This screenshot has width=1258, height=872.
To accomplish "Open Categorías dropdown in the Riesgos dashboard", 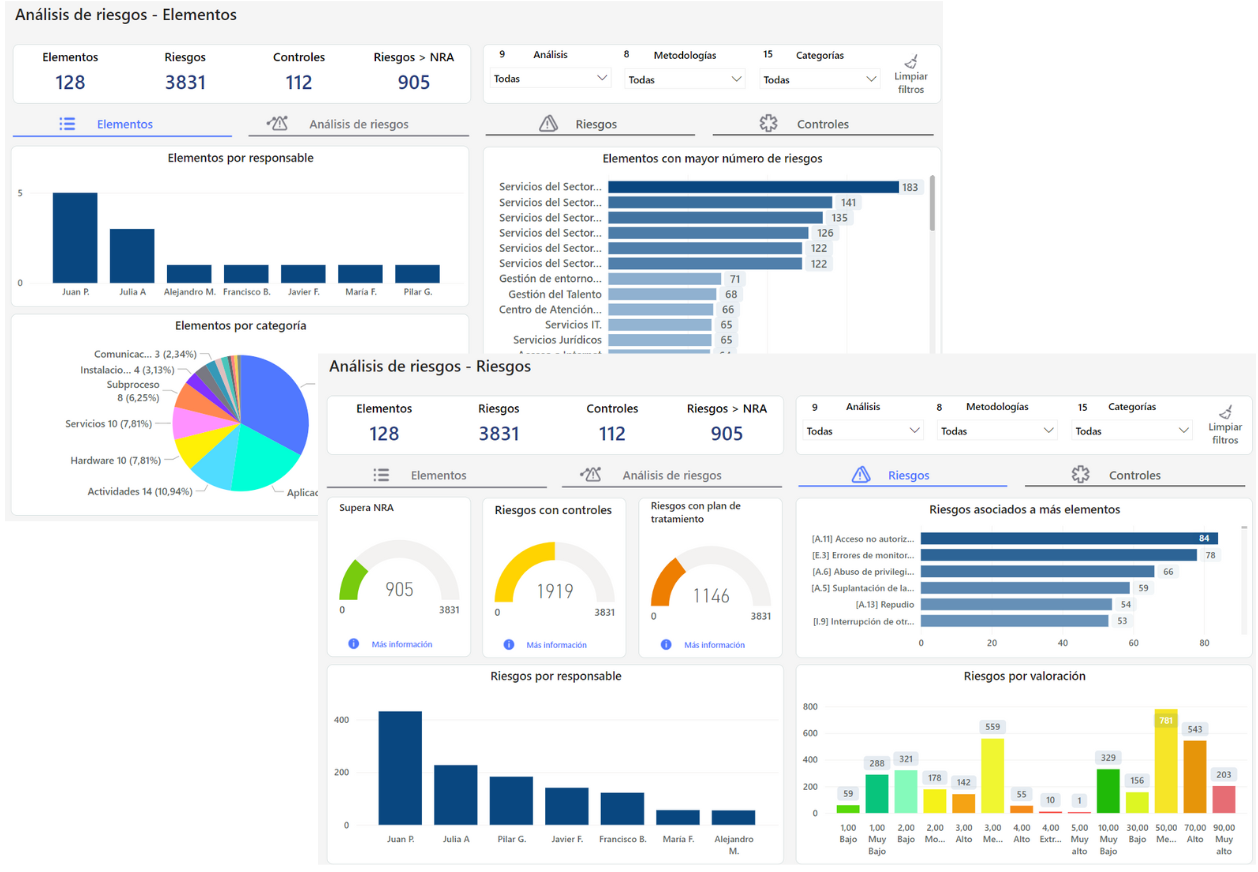I will [1132, 431].
